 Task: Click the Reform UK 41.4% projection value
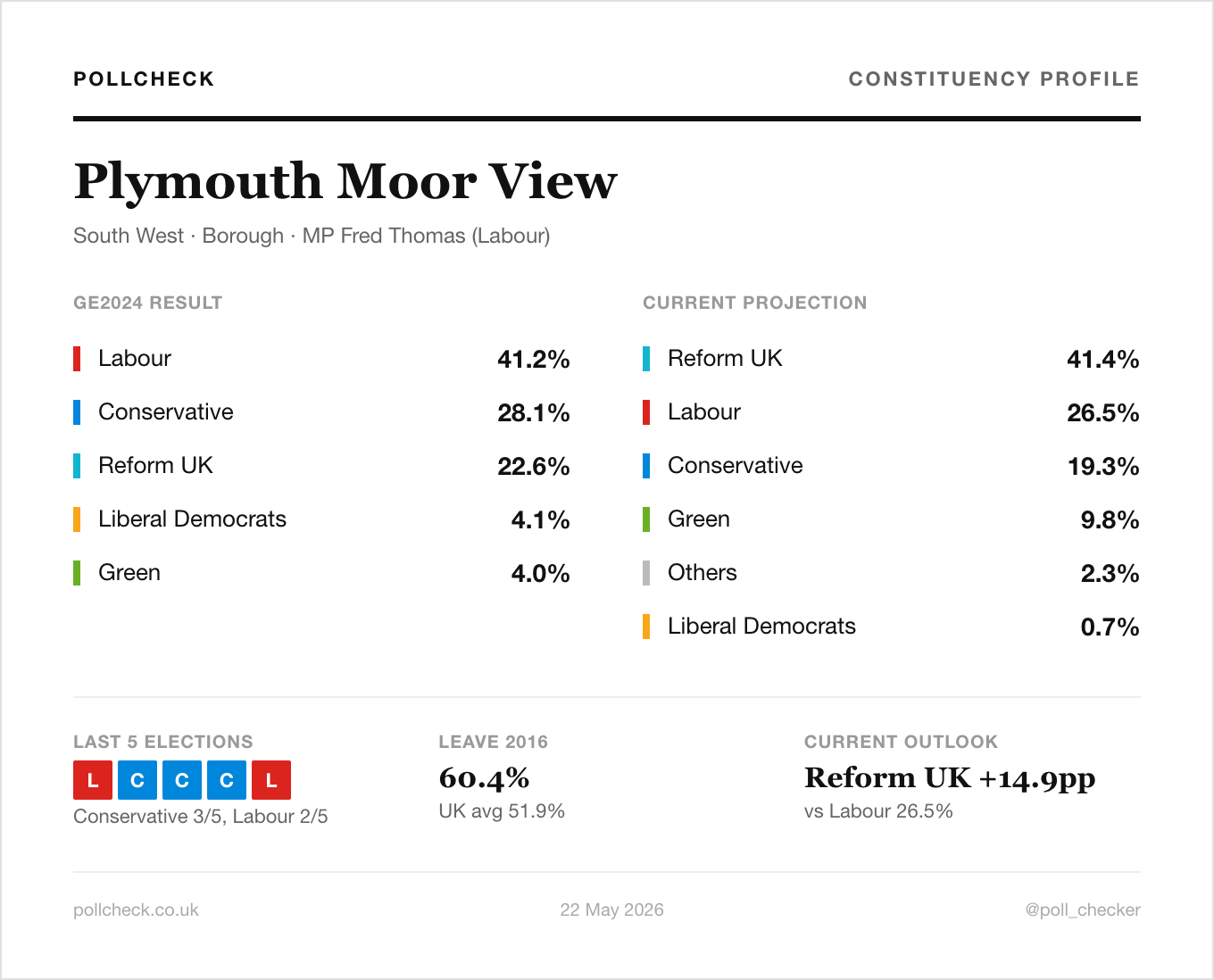1103,360
